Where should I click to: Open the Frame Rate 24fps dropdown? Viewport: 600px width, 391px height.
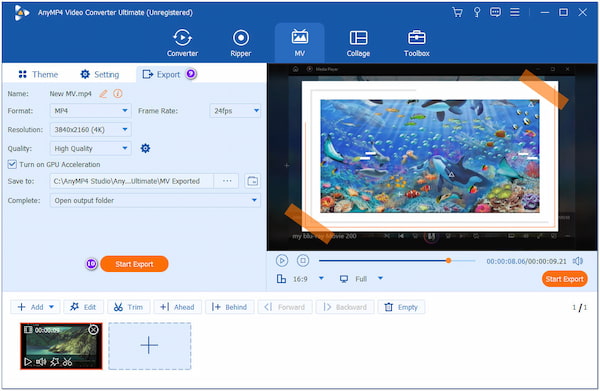coord(235,111)
